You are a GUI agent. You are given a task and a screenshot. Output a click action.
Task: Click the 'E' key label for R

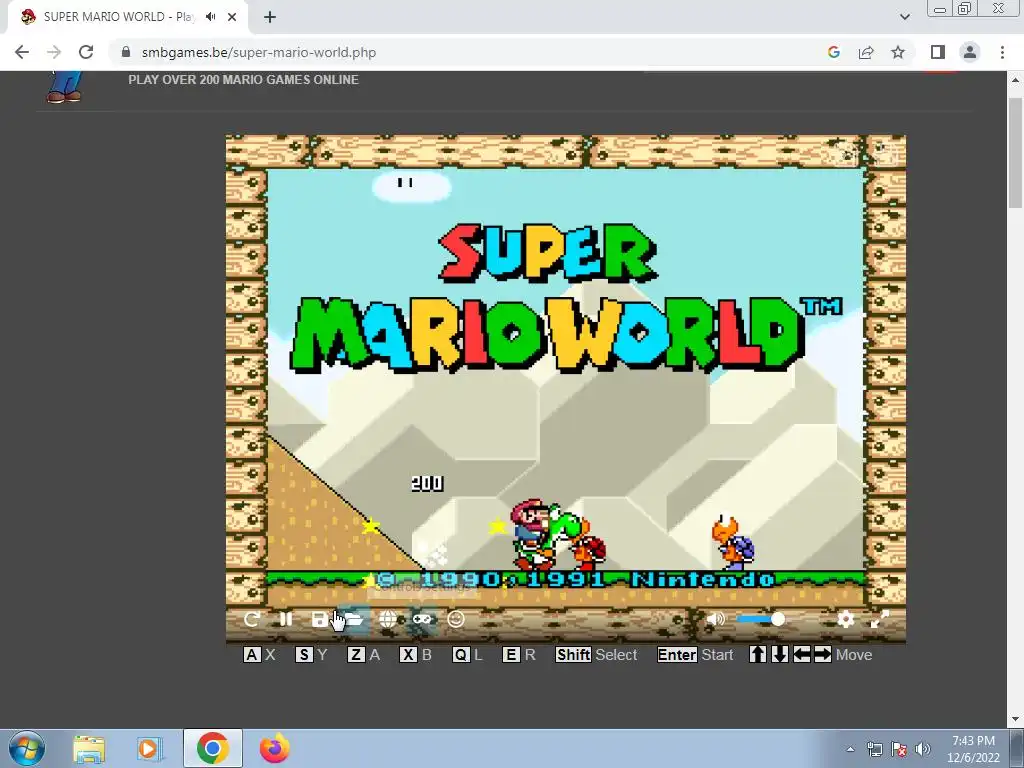(x=511, y=654)
